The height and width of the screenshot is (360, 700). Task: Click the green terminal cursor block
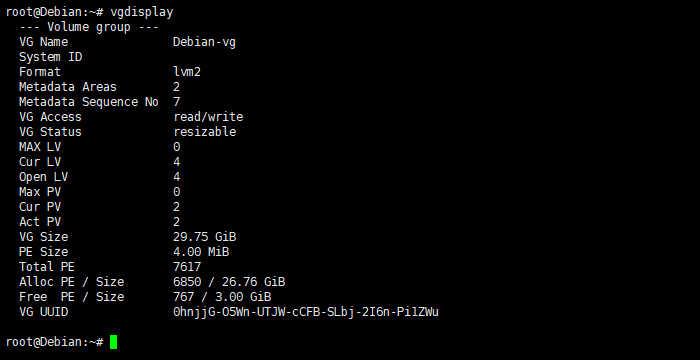[x=113, y=342]
